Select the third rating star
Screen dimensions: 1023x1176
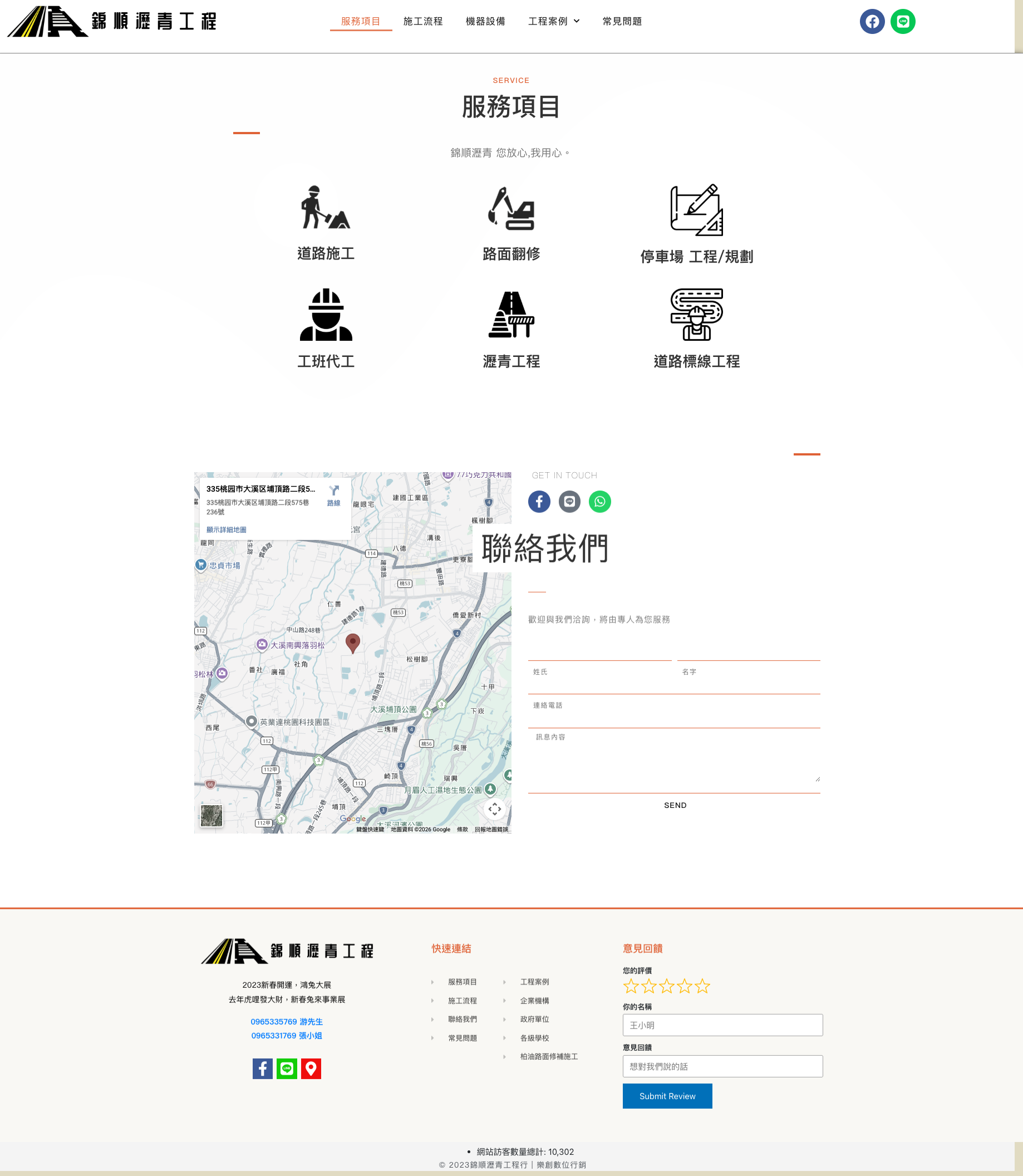[666, 986]
